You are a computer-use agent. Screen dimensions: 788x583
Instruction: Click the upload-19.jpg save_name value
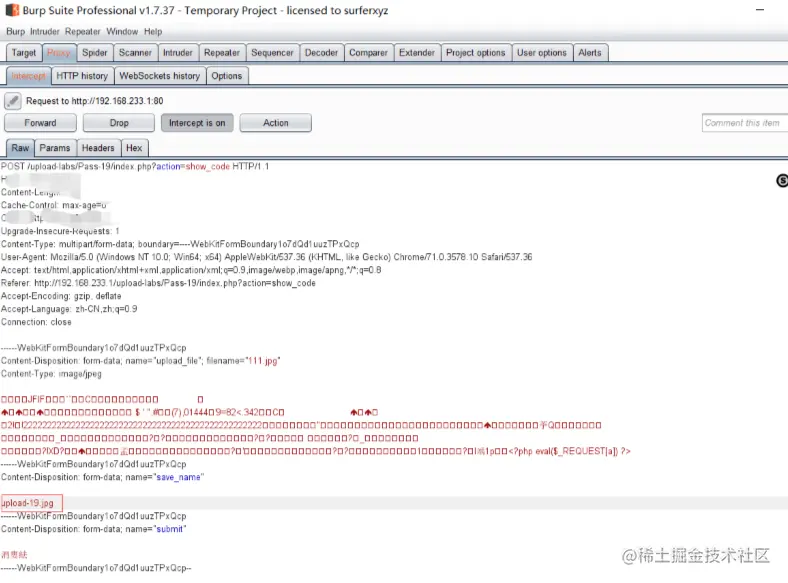[28, 503]
